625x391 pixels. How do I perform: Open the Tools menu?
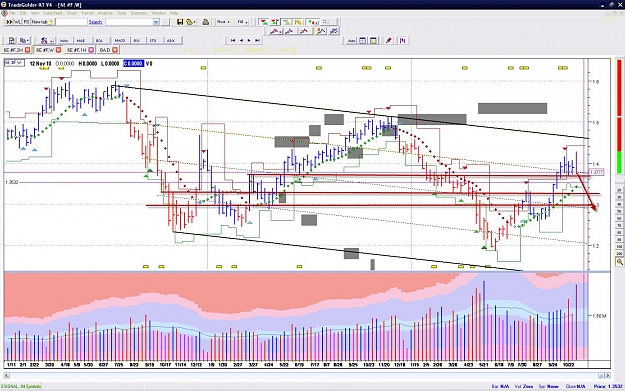(122, 13)
